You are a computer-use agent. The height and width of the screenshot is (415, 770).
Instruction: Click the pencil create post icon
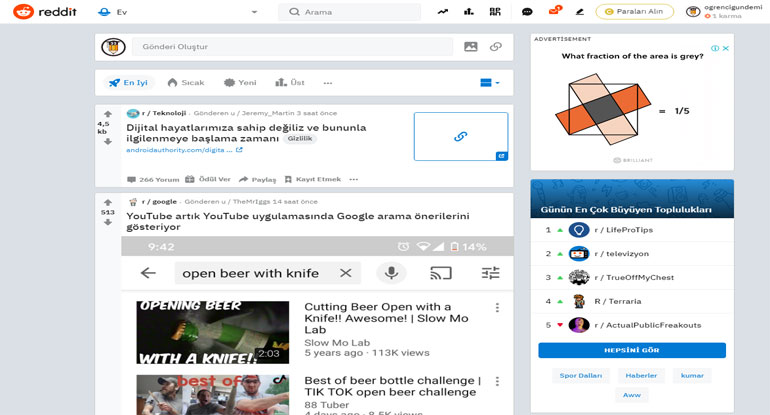click(579, 12)
